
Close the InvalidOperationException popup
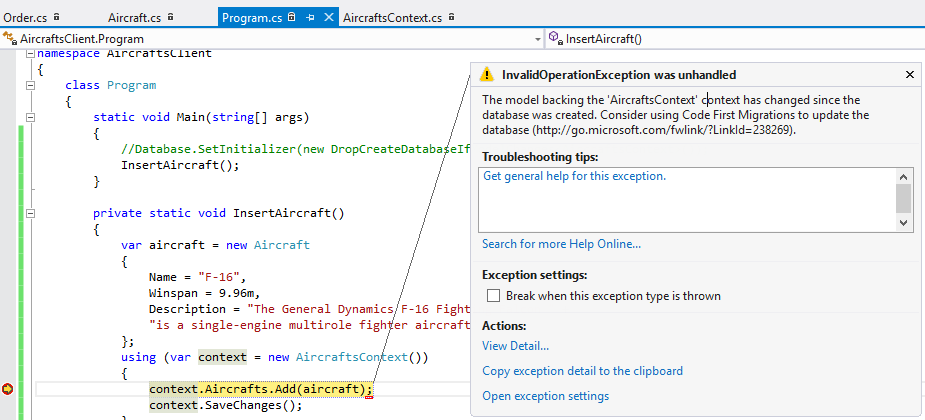[x=909, y=75]
